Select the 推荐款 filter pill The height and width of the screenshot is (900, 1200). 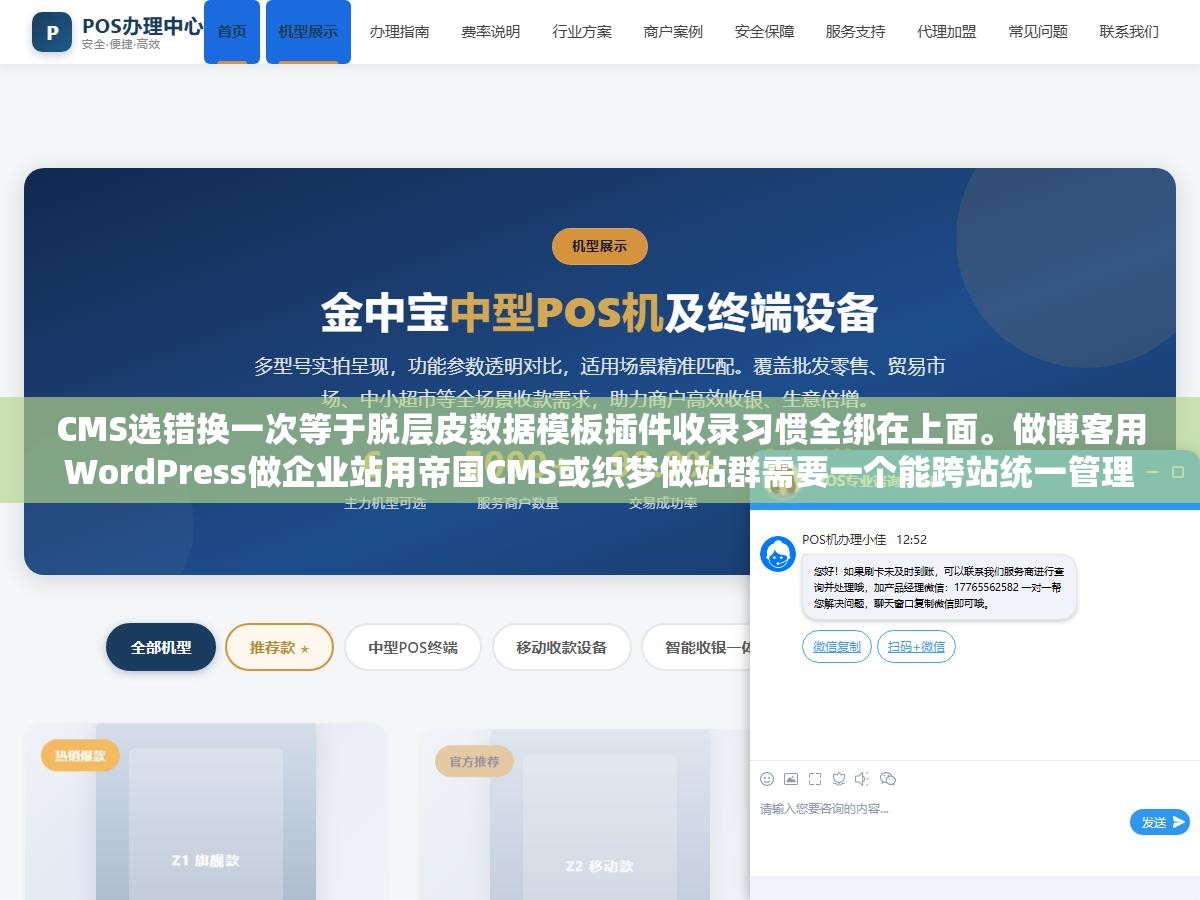(x=279, y=647)
